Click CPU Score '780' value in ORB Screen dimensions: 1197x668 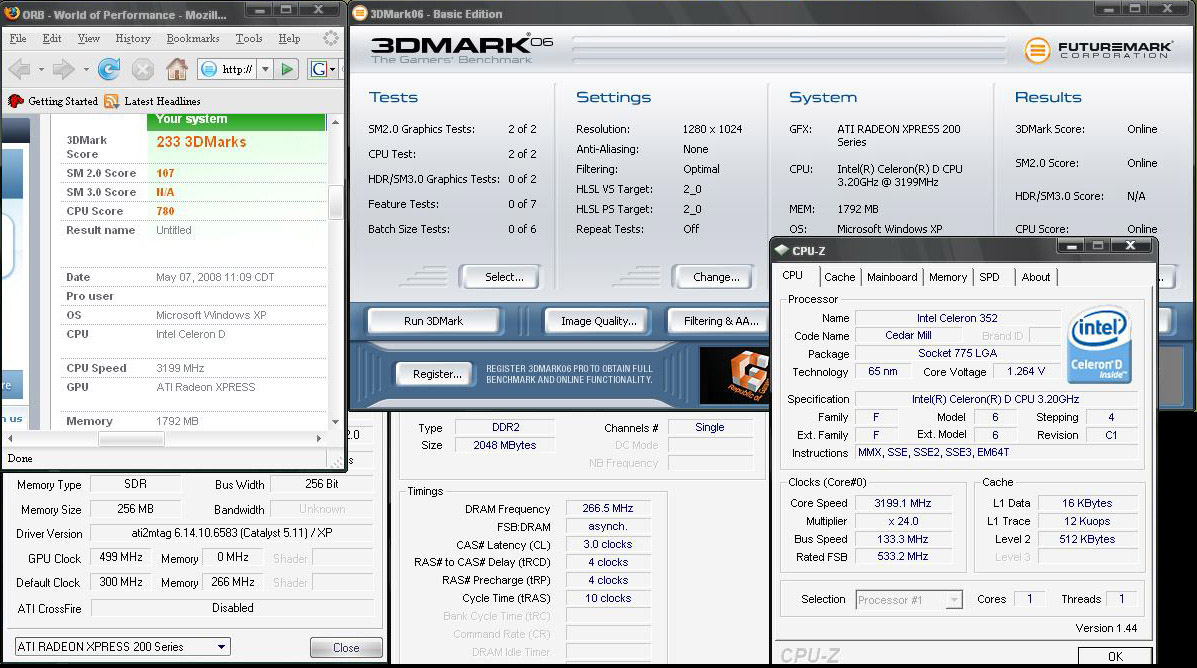[x=166, y=211]
